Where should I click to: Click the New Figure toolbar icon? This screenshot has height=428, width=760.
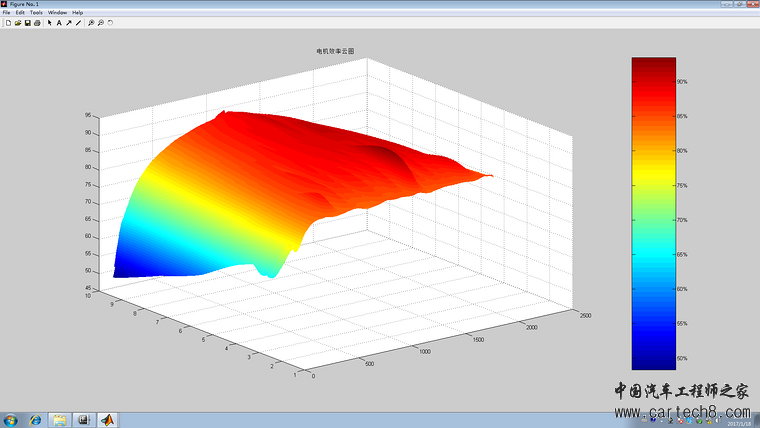(8, 22)
